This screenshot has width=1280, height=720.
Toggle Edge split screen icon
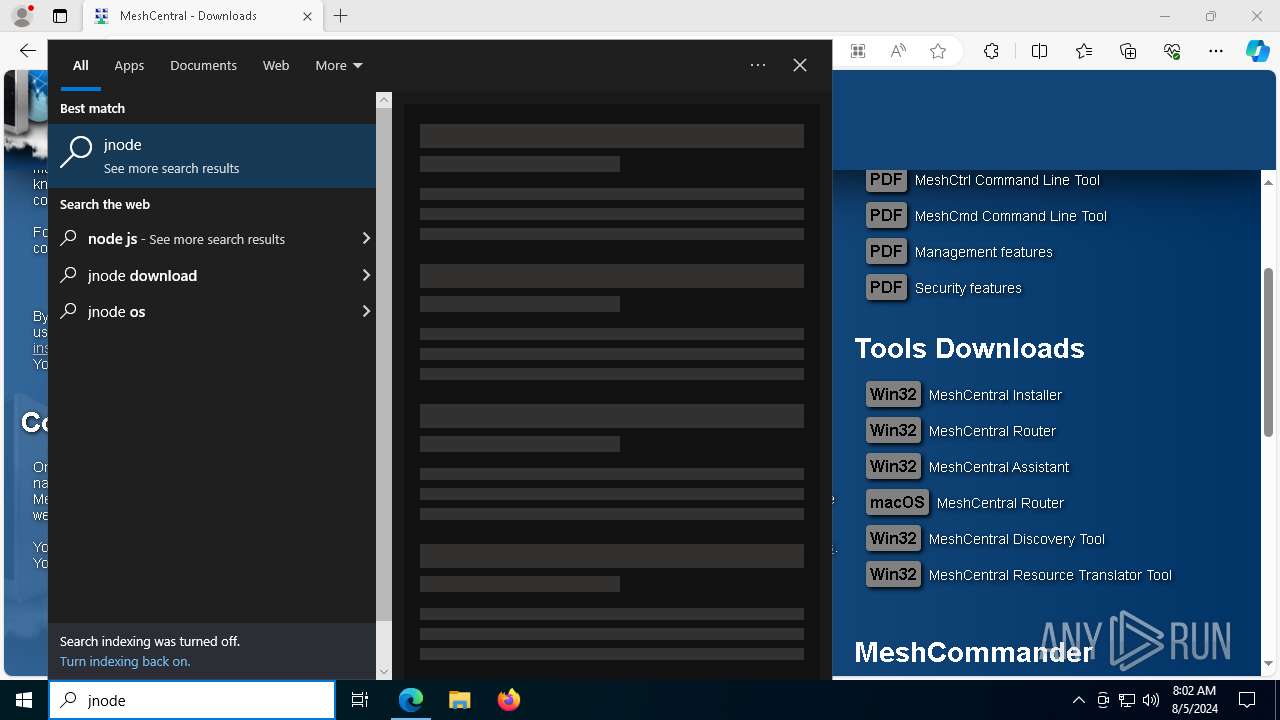[1039, 51]
